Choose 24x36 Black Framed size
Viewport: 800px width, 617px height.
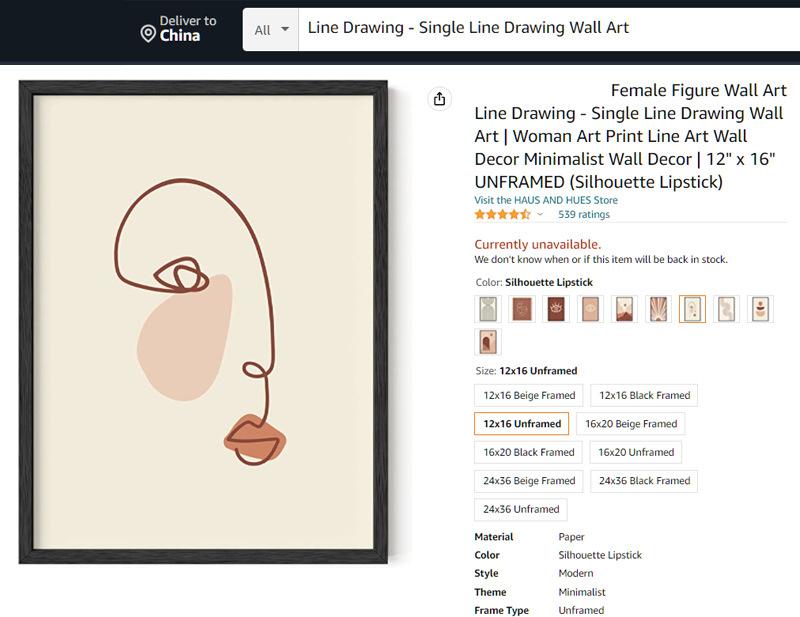644,481
